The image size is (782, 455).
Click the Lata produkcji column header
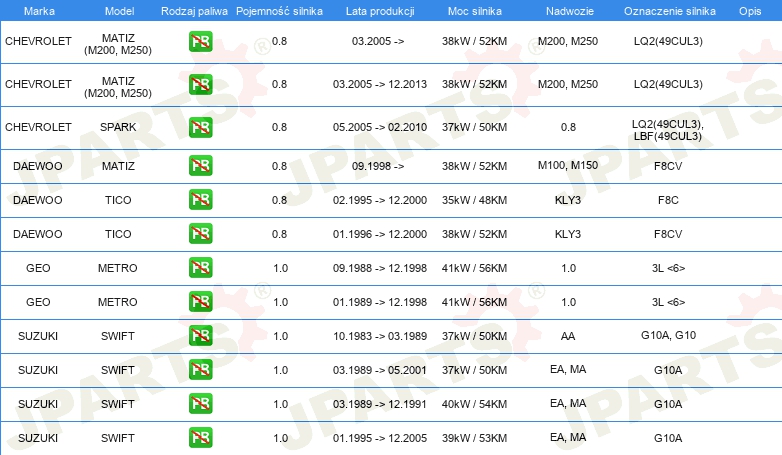tap(380, 11)
